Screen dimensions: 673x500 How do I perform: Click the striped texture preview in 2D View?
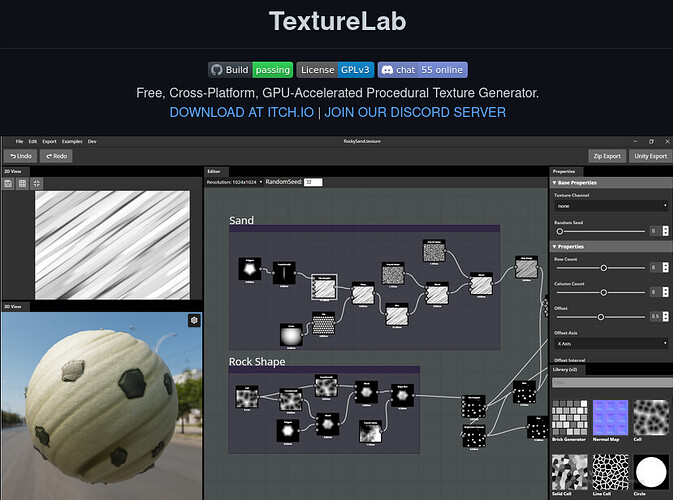(112, 245)
